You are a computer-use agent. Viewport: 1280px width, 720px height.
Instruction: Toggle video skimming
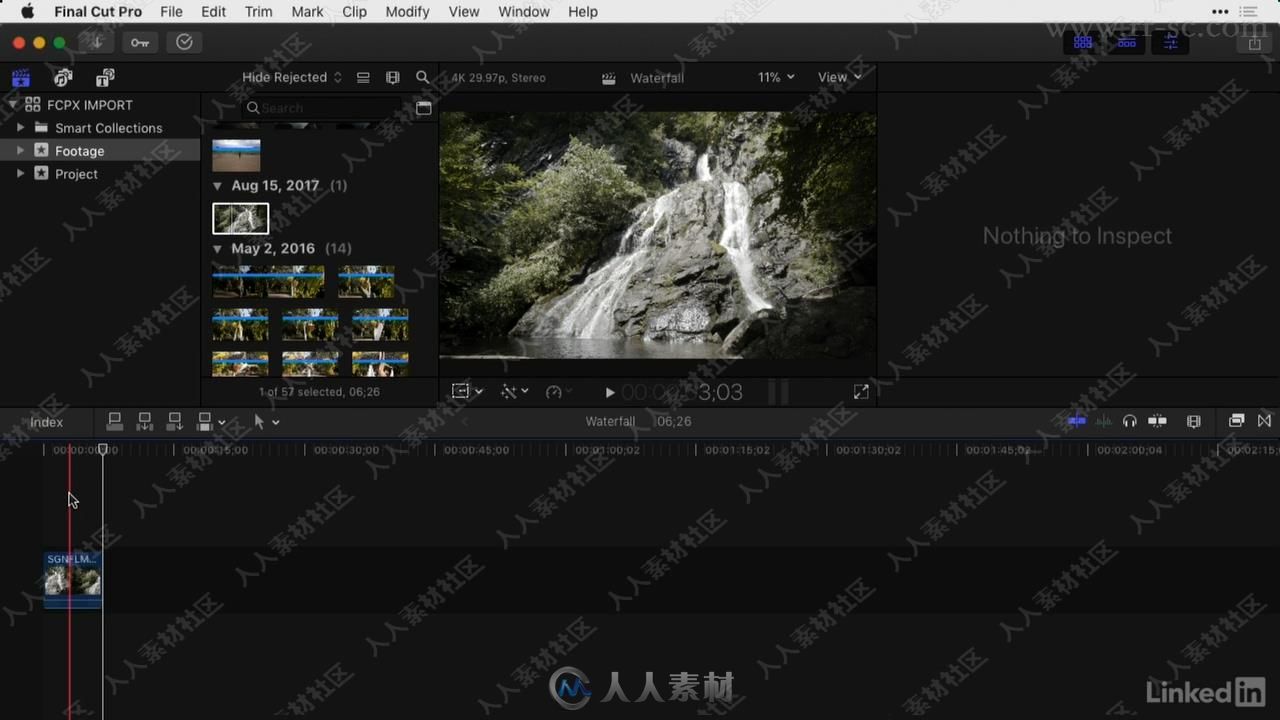pos(1076,421)
